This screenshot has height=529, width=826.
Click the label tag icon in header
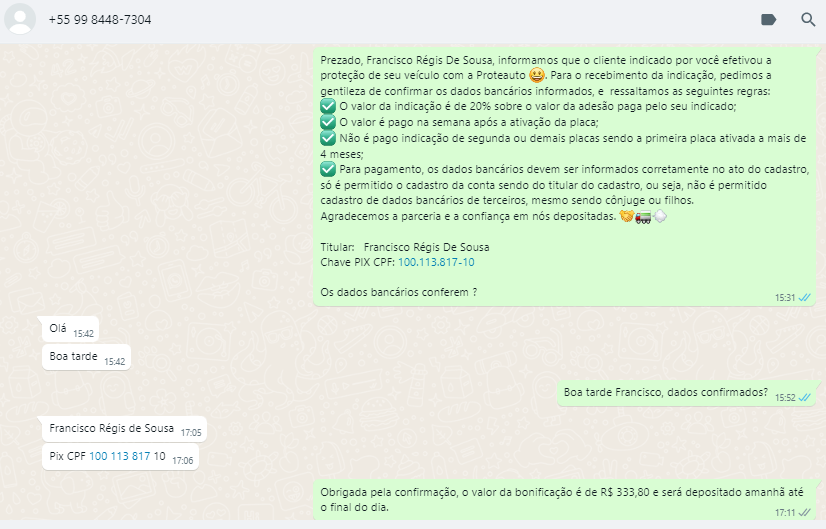coord(768,19)
